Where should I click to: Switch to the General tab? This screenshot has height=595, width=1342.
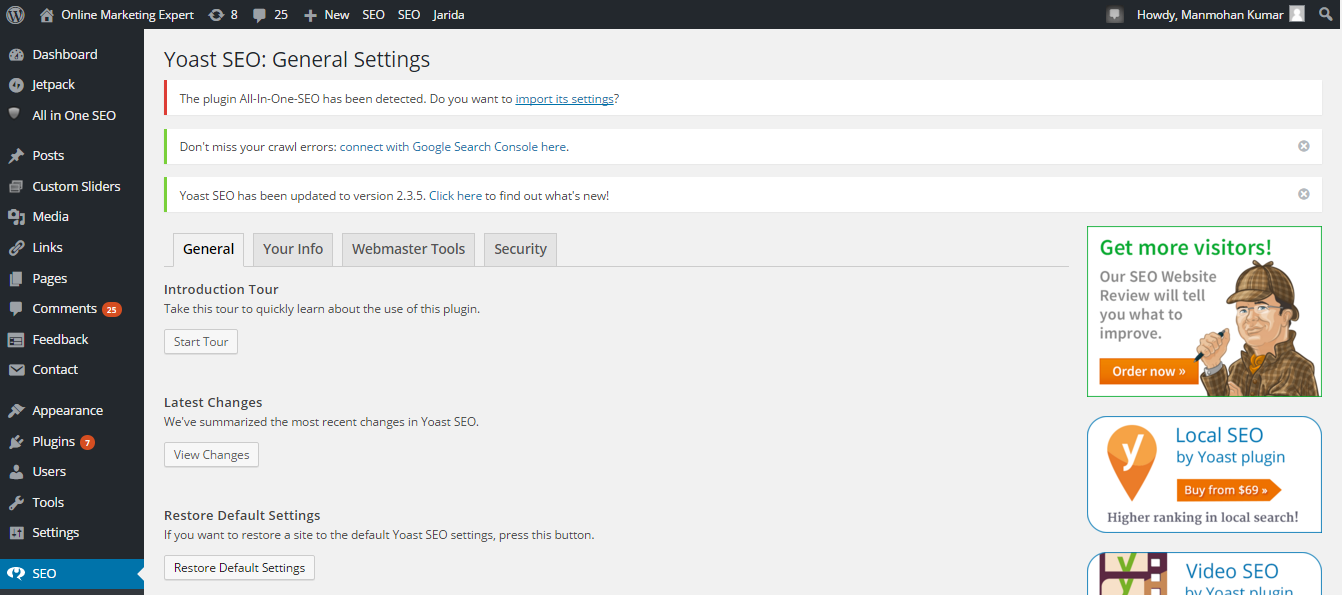(x=208, y=249)
